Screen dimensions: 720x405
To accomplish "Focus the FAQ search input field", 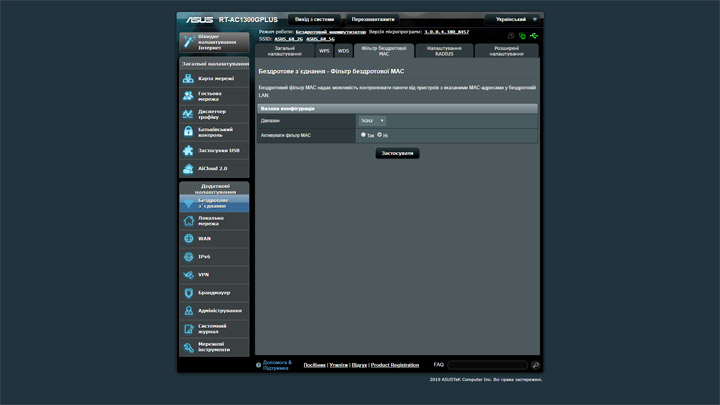I will pyautogui.click(x=488, y=365).
